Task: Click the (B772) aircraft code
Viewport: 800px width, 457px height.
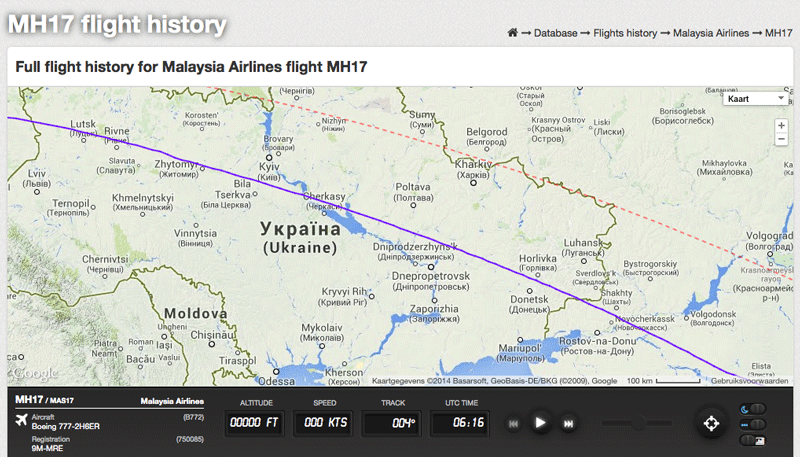Action: (194, 417)
